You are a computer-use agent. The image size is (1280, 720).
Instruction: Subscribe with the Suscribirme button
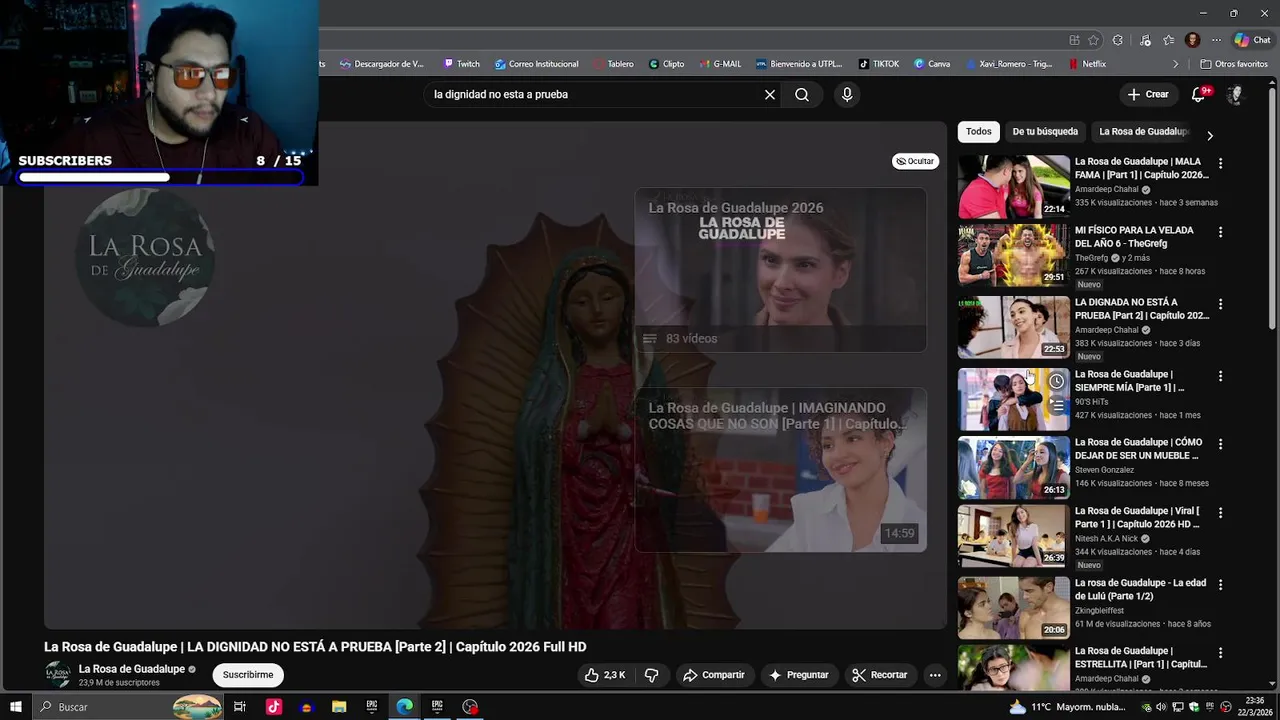point(248,675)
